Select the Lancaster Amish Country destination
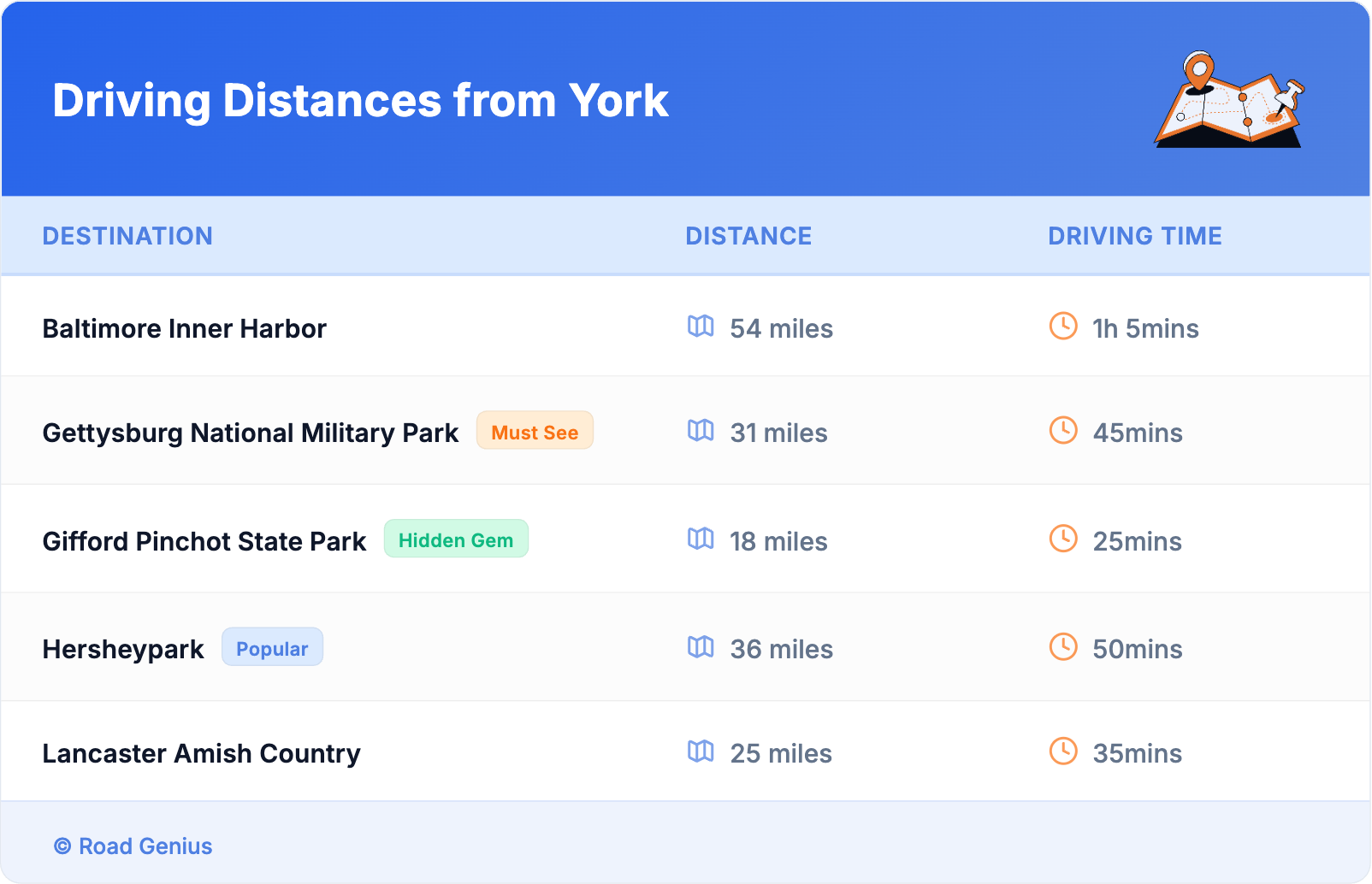This screenshot has width=1372, height=884. (x=202, y=753)
